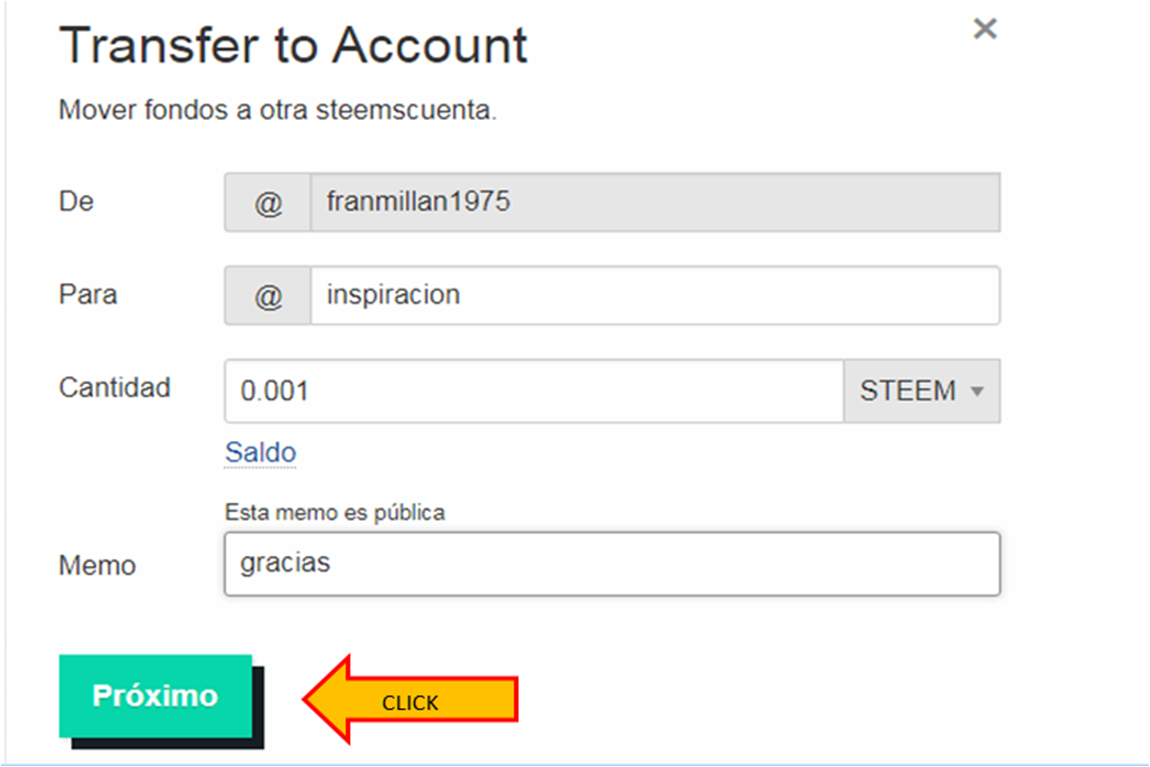This screenshot has height=767, width=1150.
Task: Open the STEEM currency dropdown
Action: tap(922, 391)
